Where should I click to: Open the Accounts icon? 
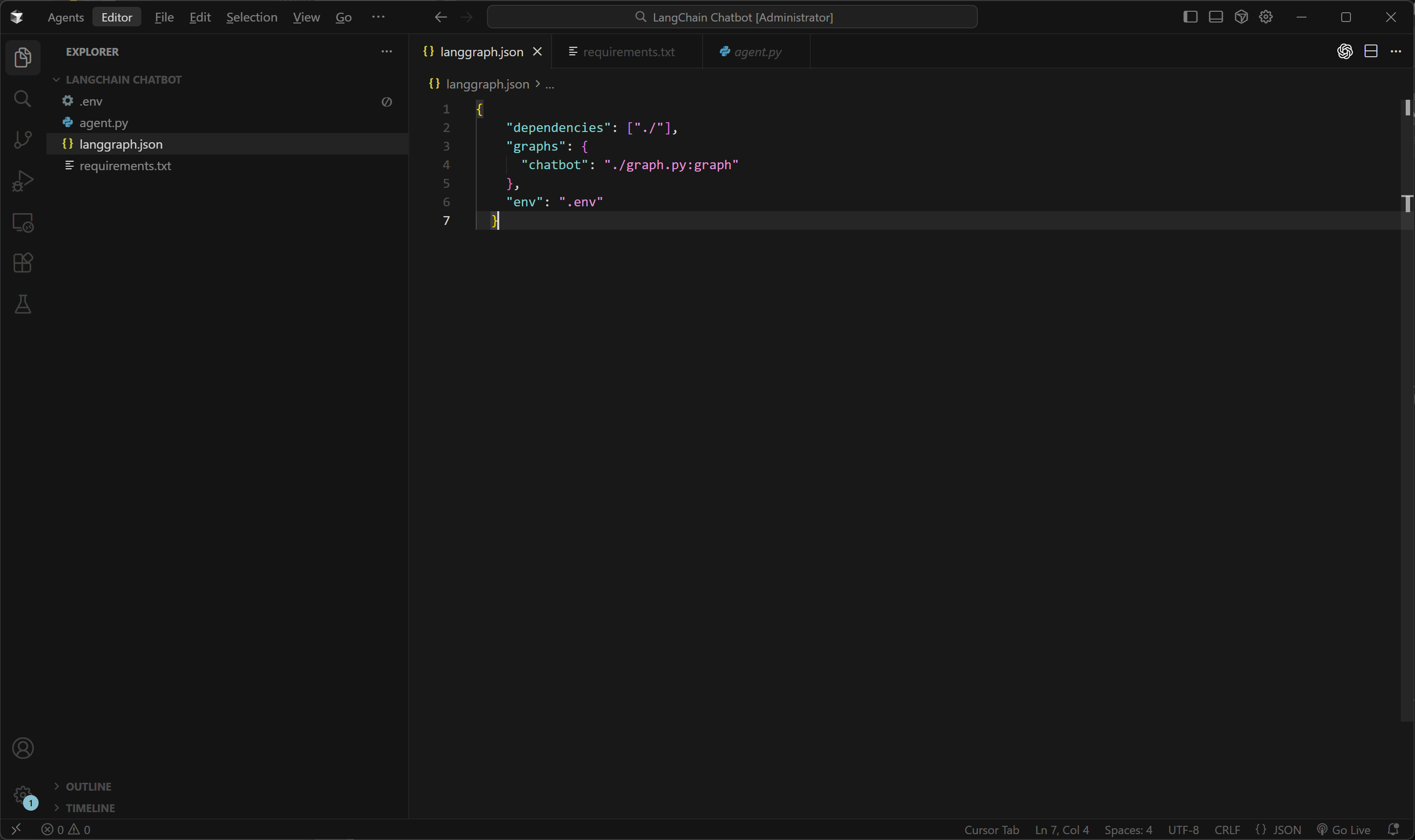point(22,748)
